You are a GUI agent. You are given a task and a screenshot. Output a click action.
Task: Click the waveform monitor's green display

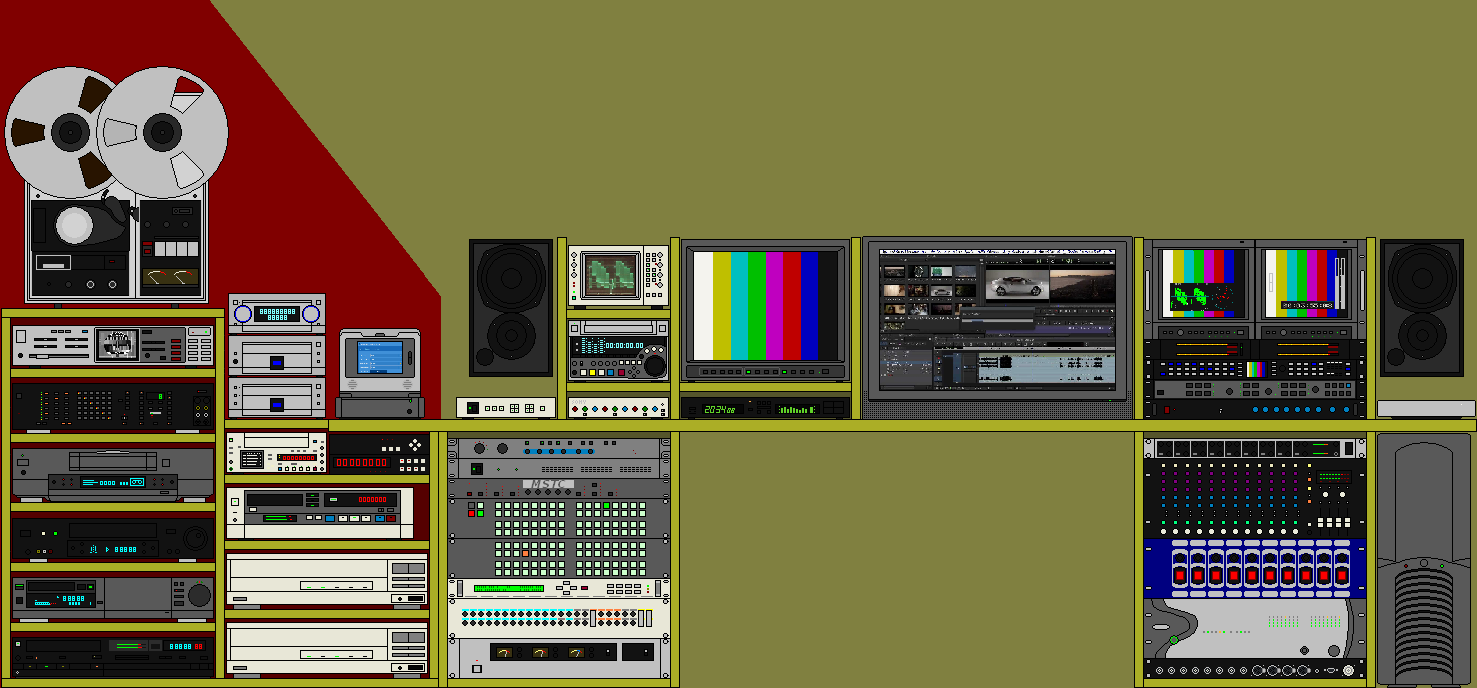[611, 275]
